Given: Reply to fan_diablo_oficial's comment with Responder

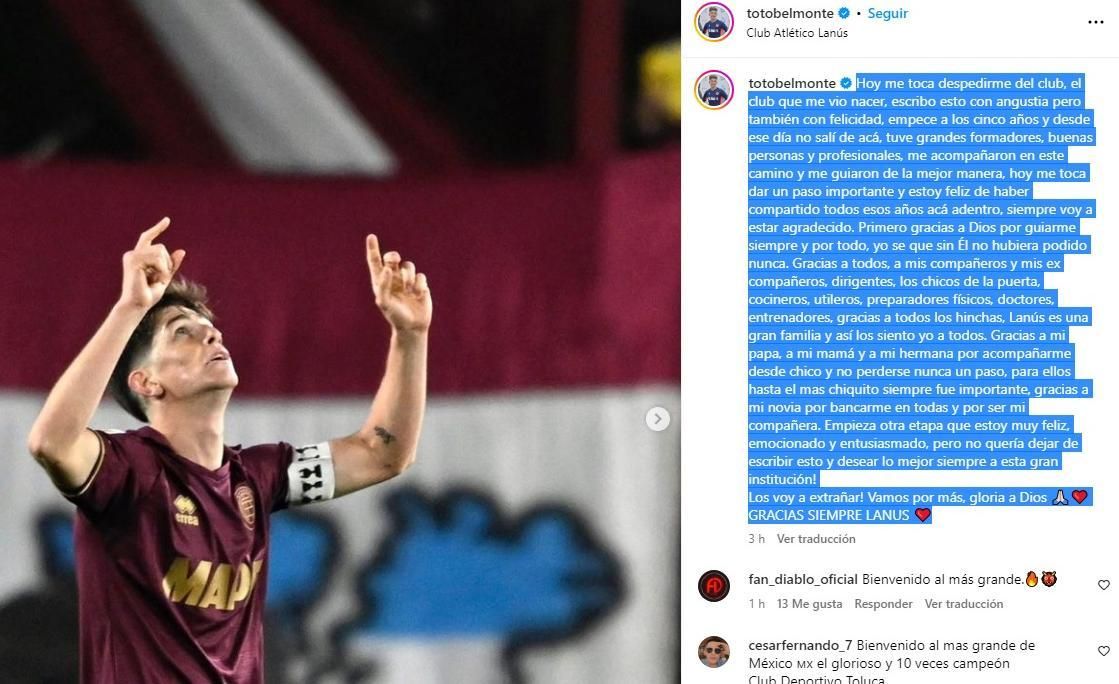Looking at the screenshot, I should click(x=883, y=603).
